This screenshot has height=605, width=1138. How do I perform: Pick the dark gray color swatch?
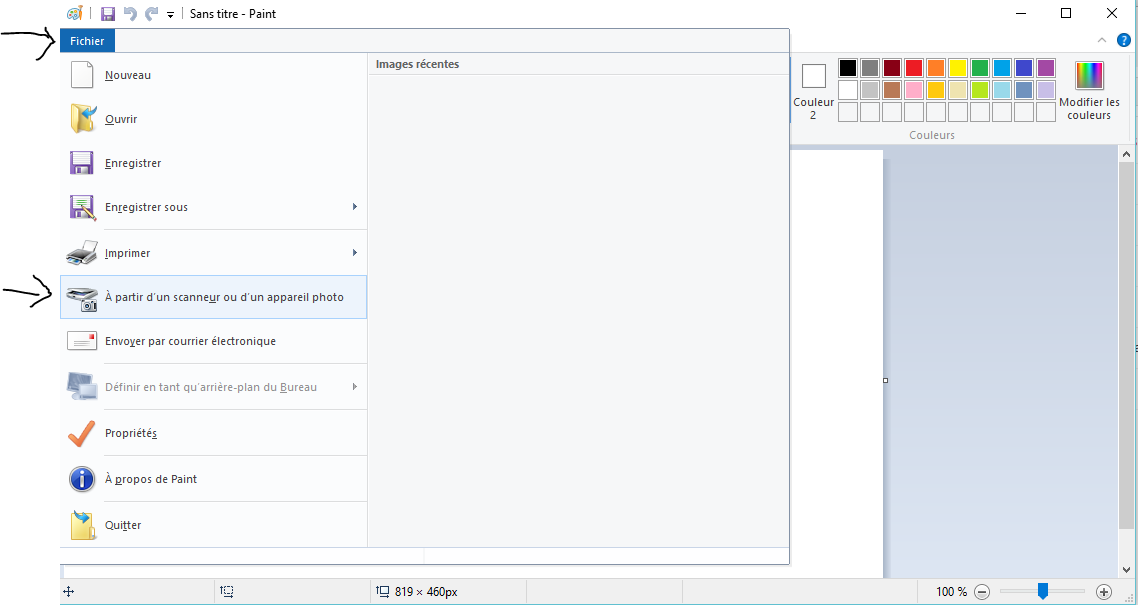869,68
